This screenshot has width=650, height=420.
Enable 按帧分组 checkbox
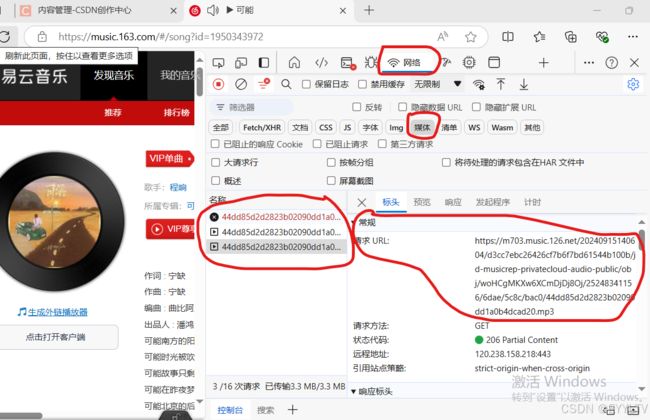click(331, 162)
